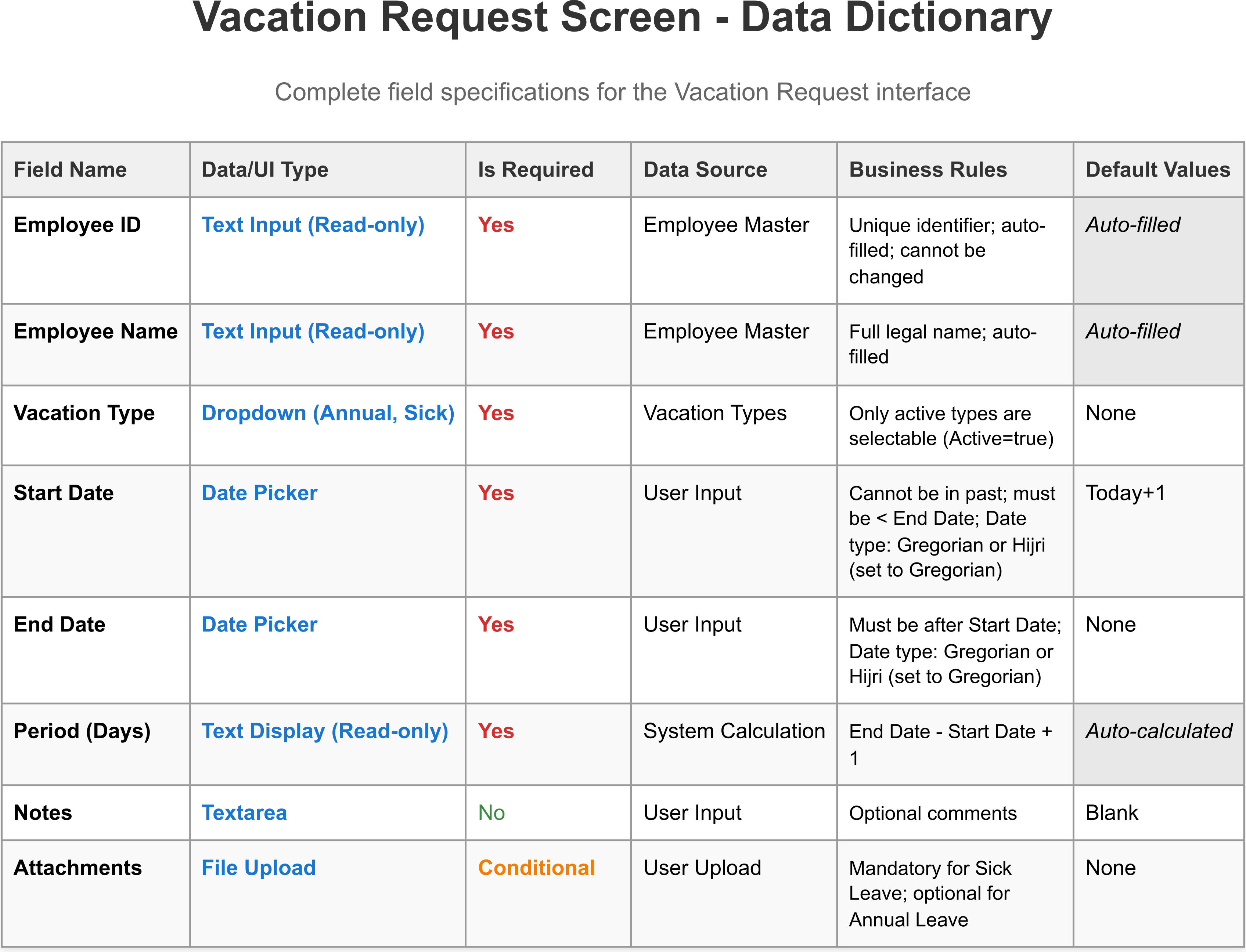Click the Dropdown (Annual, Sick) type text
Image resolution: width=1246 pixels, height=952 pixels.
pyautogui.click(x=328, y=413)
